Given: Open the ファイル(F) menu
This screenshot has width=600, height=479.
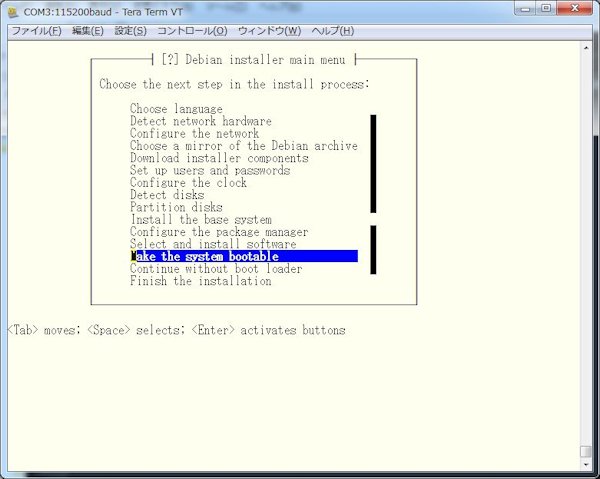Looking at the screenshot, I should 37,31.
